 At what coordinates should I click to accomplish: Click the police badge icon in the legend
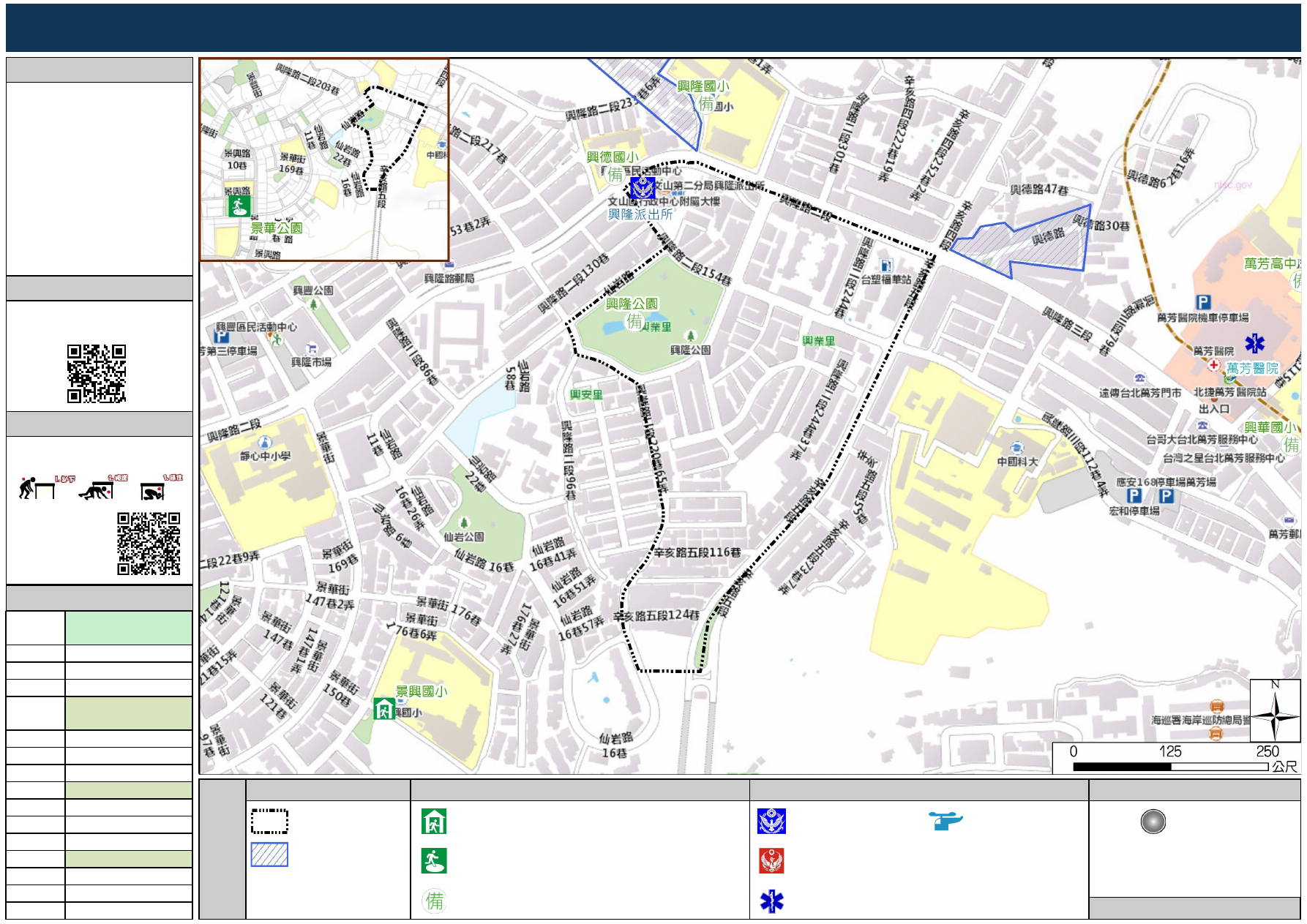click(x=771, y=822)
